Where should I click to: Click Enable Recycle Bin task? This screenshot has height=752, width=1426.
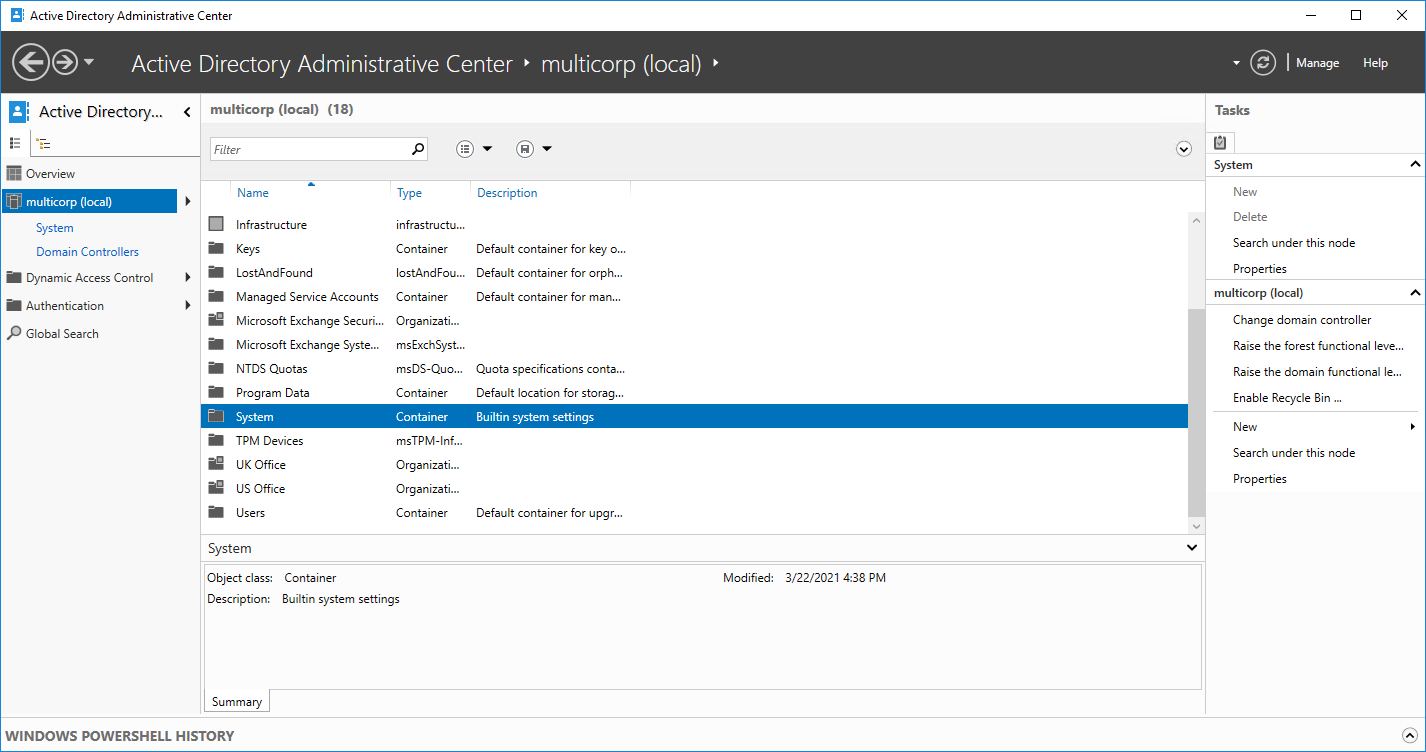pos(1287,398)
